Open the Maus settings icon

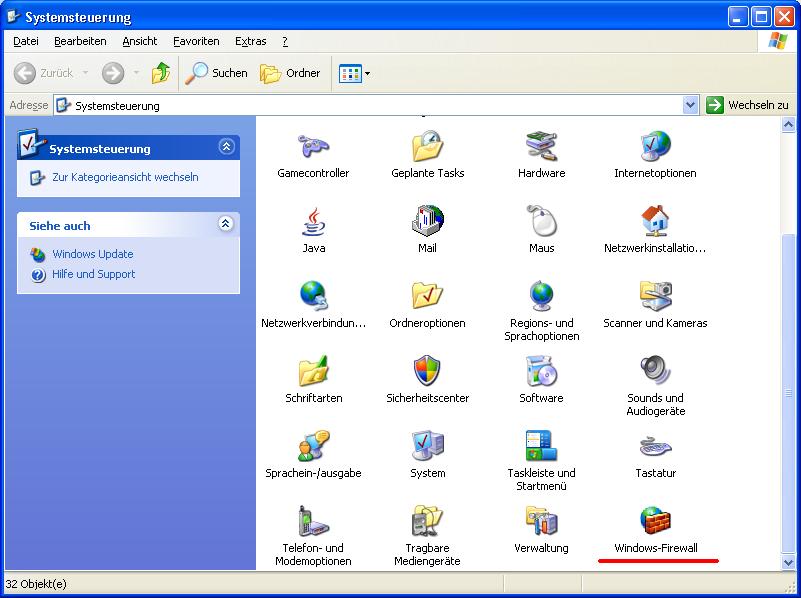point(541,221)
